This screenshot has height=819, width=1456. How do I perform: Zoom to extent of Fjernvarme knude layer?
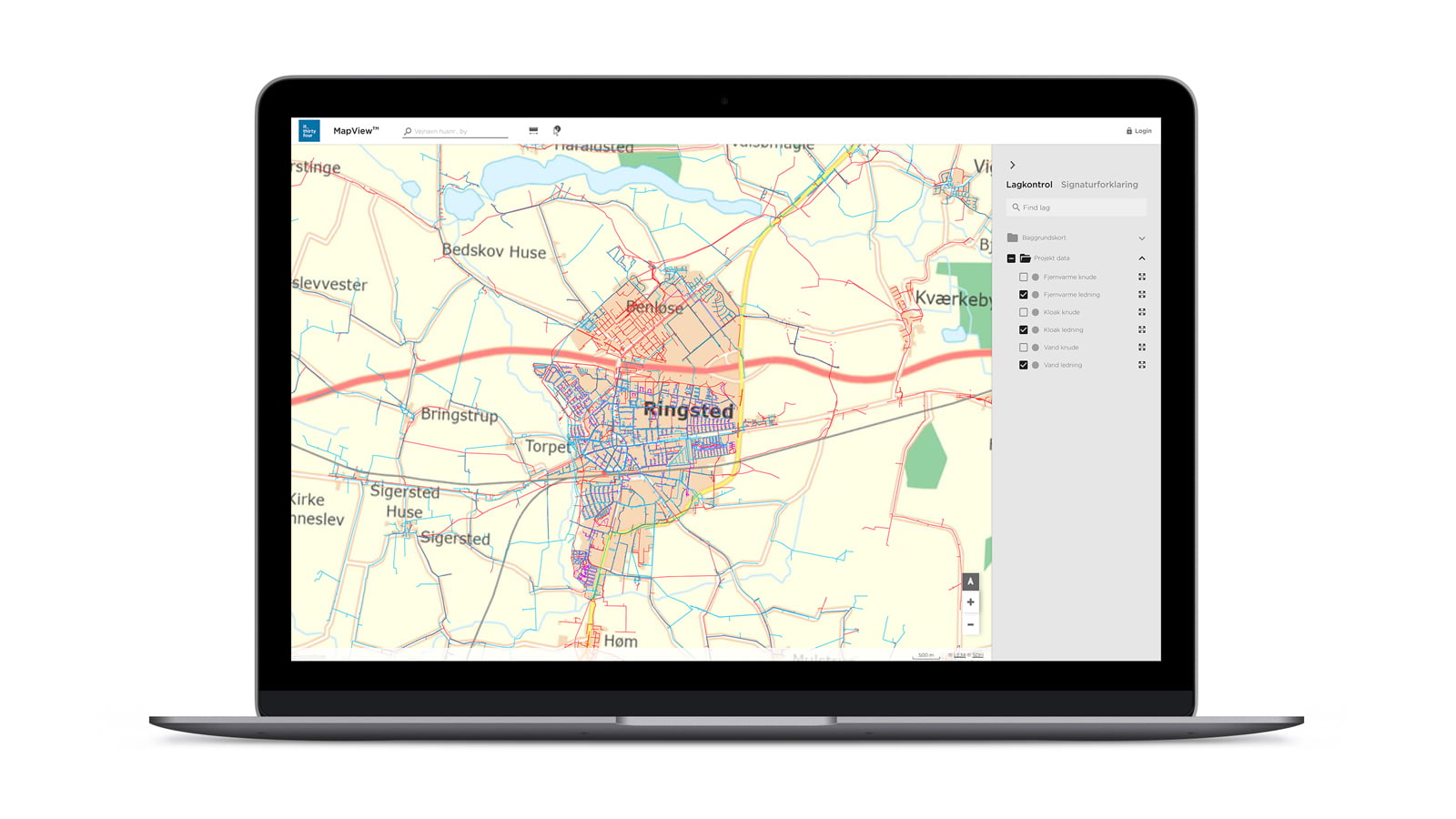1141,278
